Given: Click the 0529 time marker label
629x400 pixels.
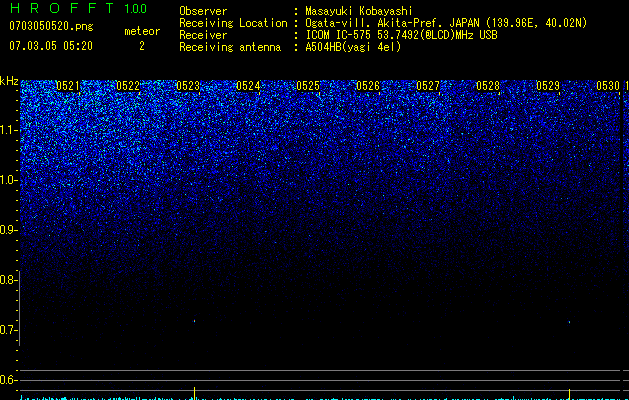Looking at the screenshot, I should click(x=548, y=86).
